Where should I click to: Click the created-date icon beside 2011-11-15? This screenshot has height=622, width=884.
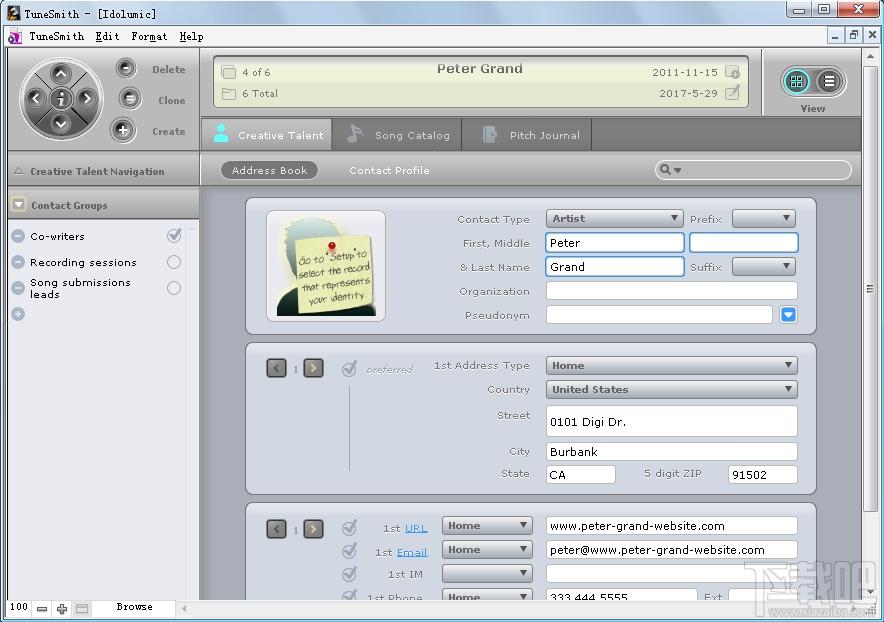(732, 72)
